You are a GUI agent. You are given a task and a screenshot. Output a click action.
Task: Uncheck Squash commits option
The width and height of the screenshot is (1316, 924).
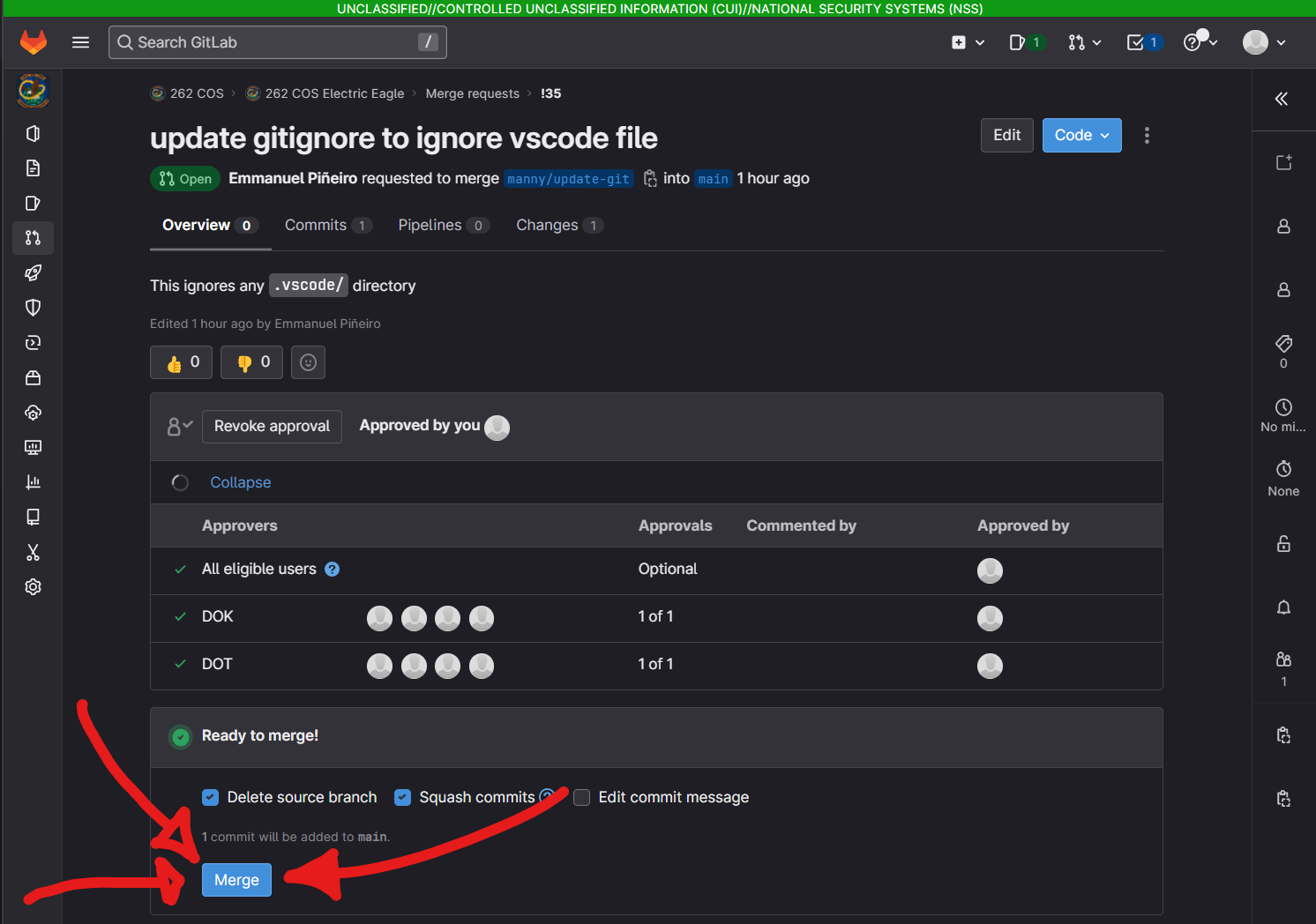(402, 797)
